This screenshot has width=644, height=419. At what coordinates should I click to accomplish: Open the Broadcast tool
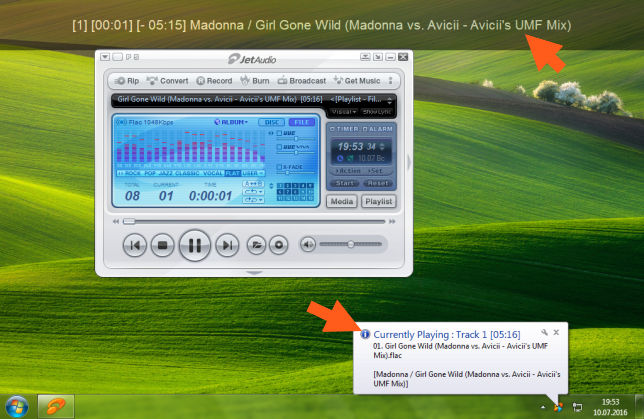point(302,81)
